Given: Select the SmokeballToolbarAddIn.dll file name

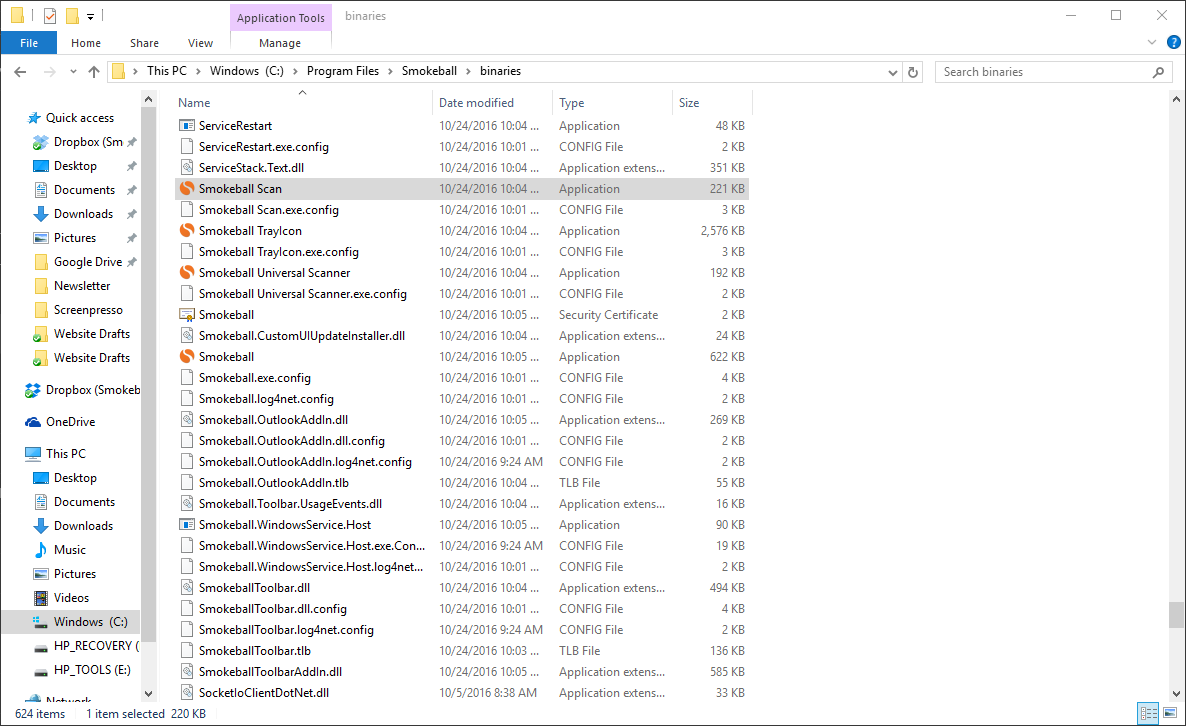Looking at the screenshot, I should (x=270, y=672).
